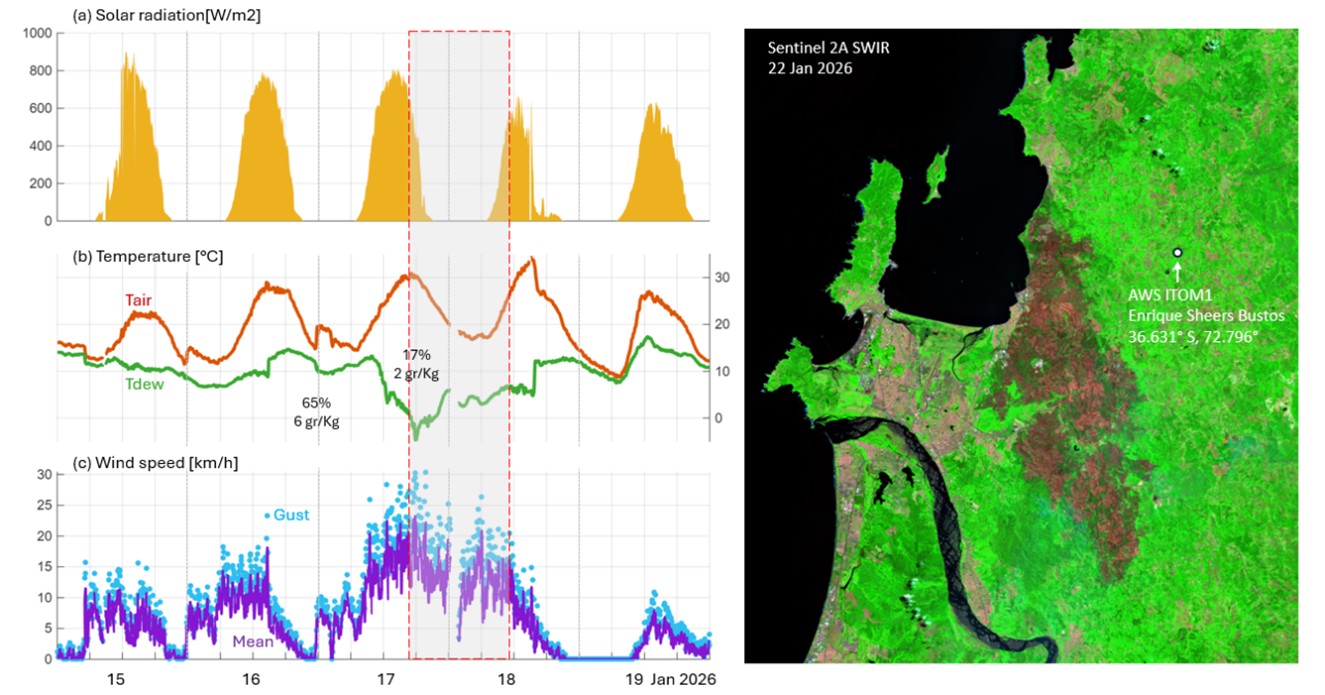Click the '65% 6 gr/Kg' humidity annotation
1325x695 pixels.
320,412
